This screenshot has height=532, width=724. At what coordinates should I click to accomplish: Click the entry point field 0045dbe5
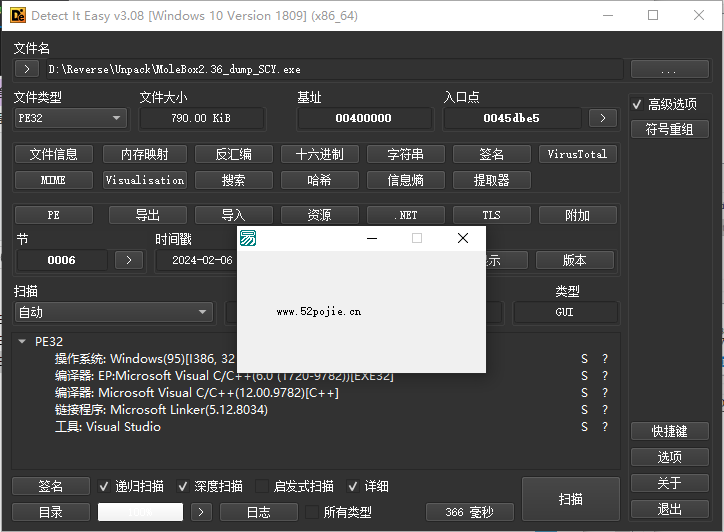(x=512, y=118)
